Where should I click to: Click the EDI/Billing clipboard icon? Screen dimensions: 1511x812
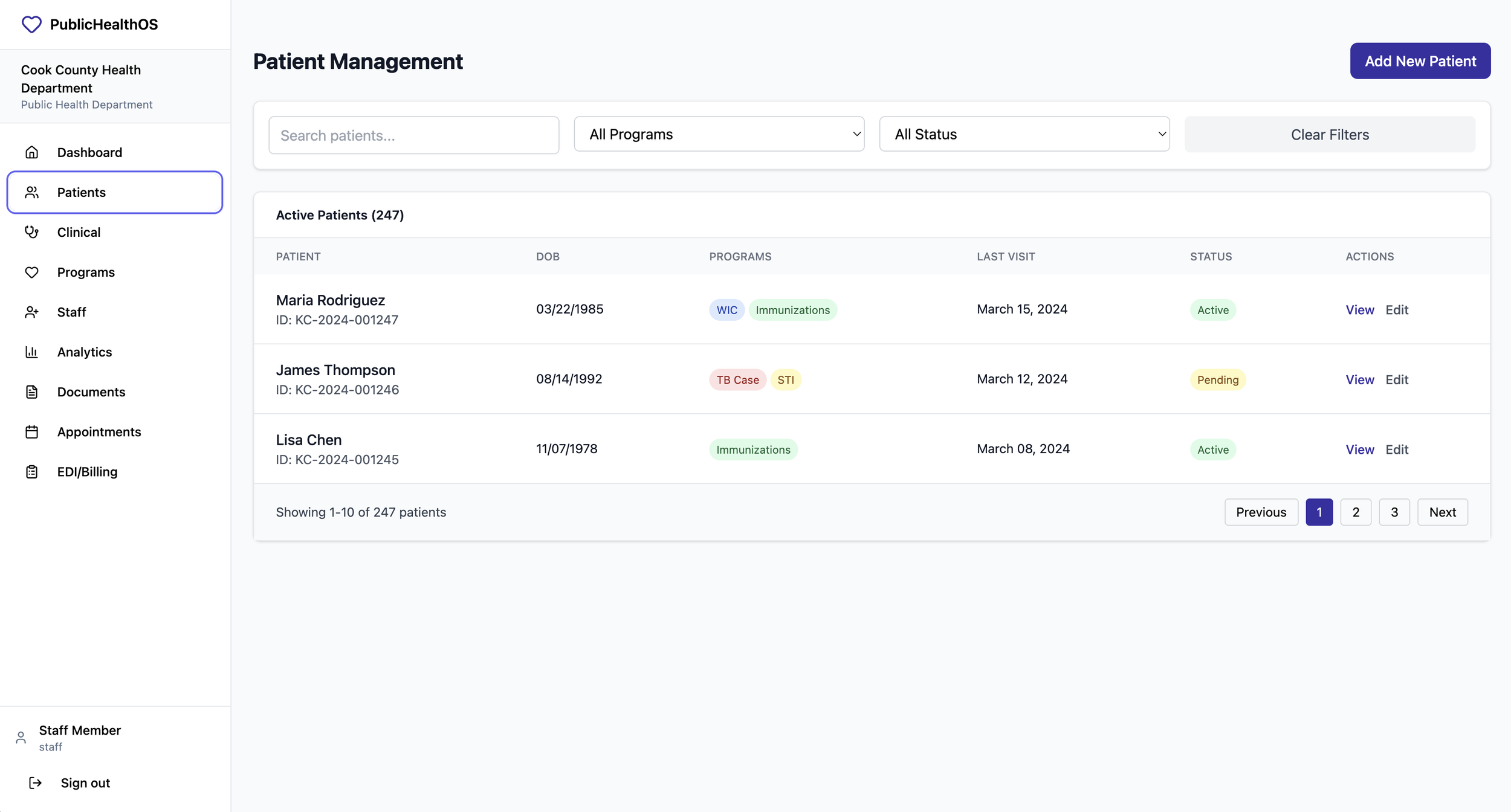[x=31, y=472]
